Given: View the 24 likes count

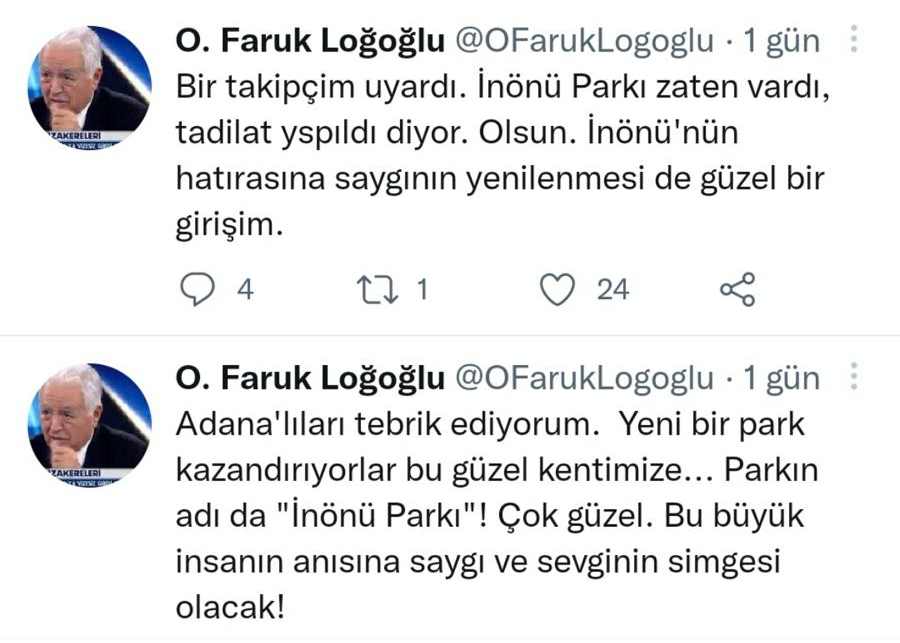Looking at the screenshot, I should click(613, 290).
